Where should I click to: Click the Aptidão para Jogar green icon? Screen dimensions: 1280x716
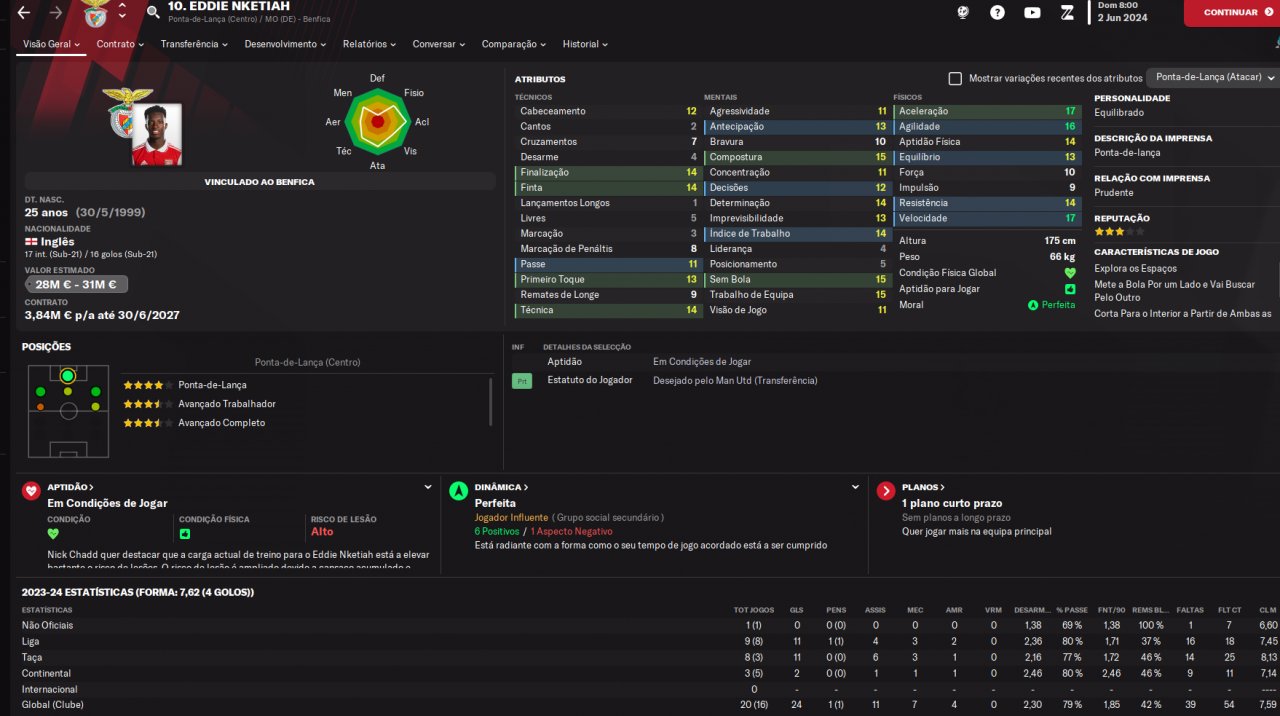1070,289
